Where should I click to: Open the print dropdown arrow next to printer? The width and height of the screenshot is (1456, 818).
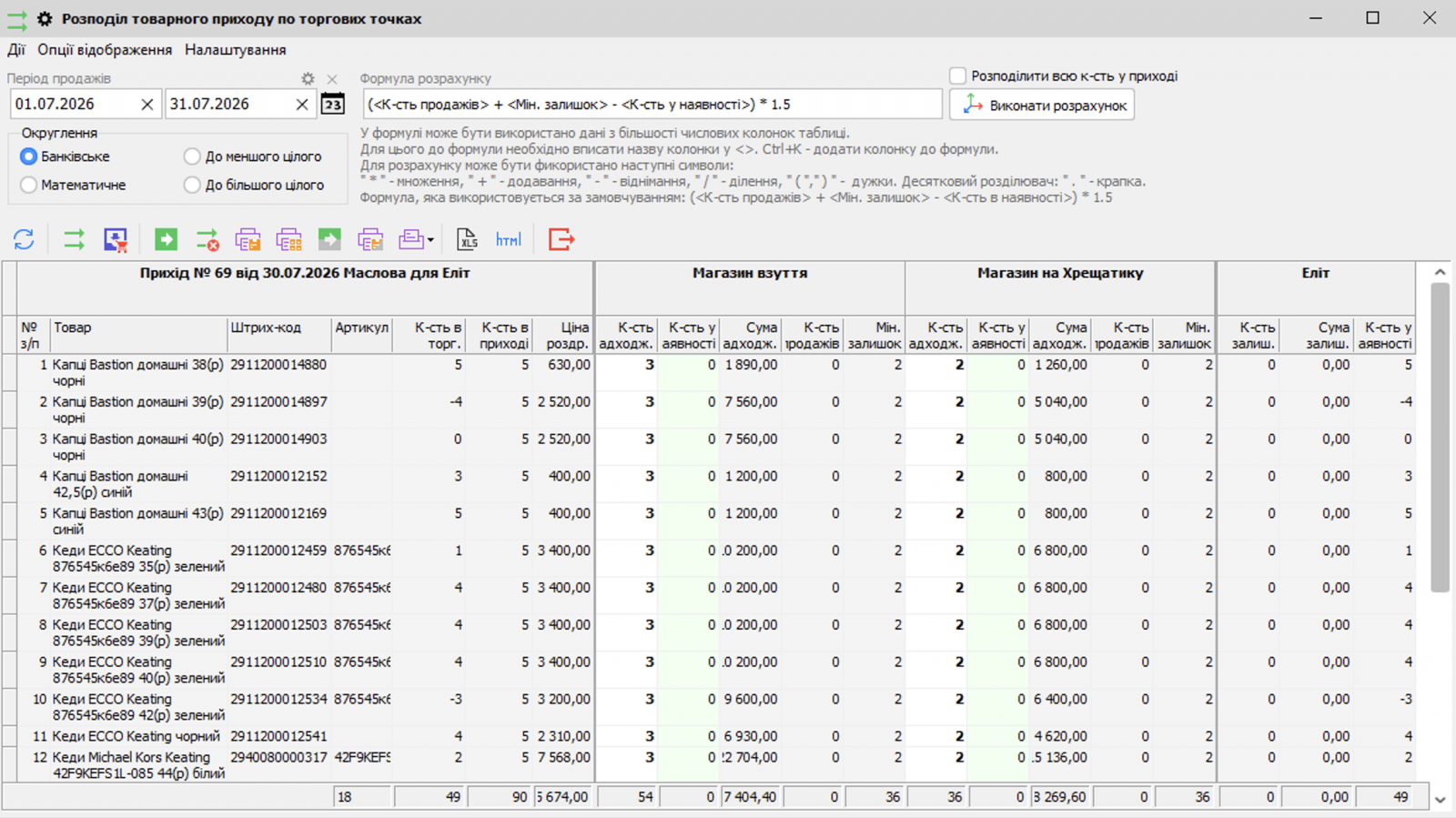coord(430,240)
